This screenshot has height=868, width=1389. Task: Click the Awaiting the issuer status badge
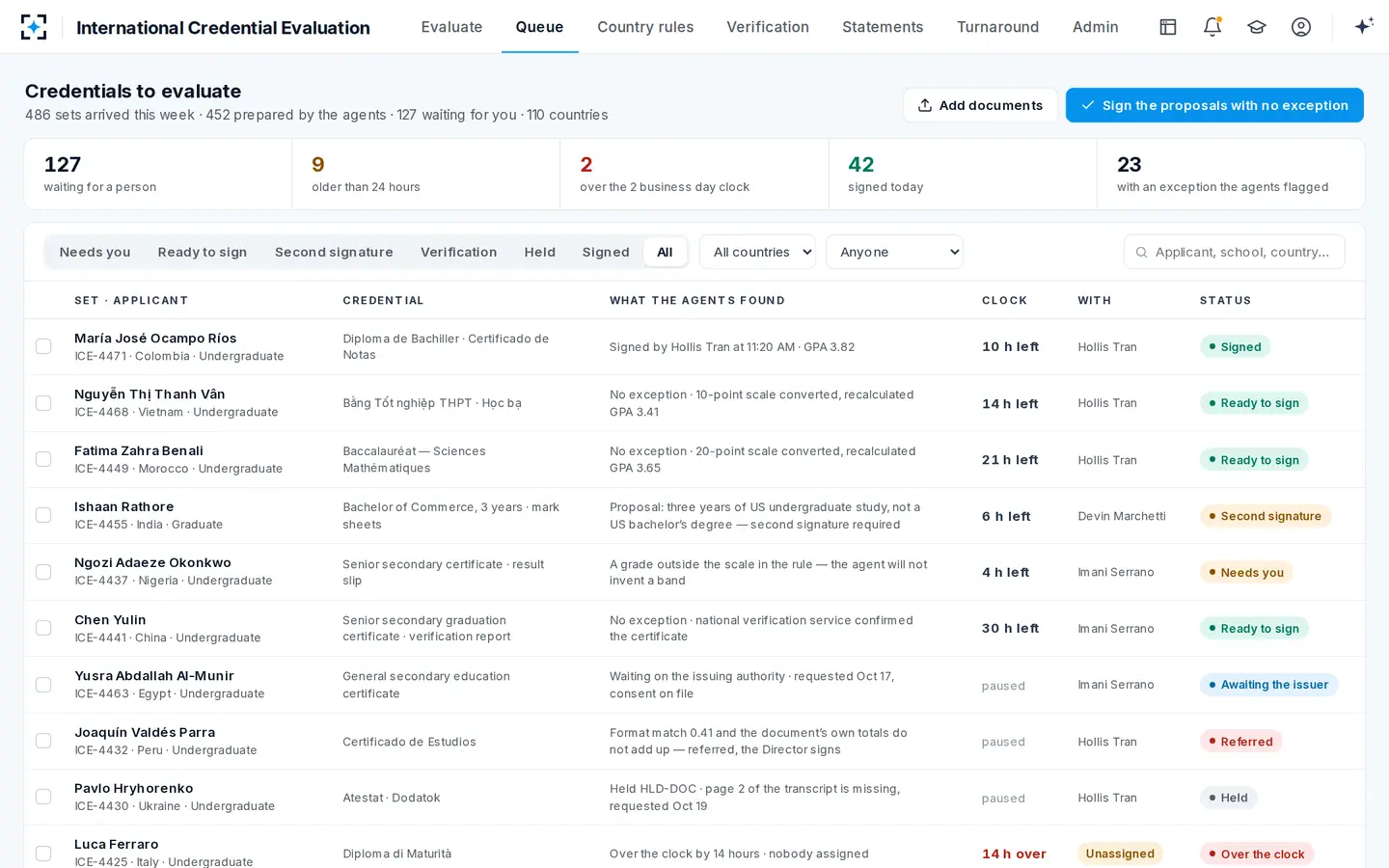point(1268,685)
